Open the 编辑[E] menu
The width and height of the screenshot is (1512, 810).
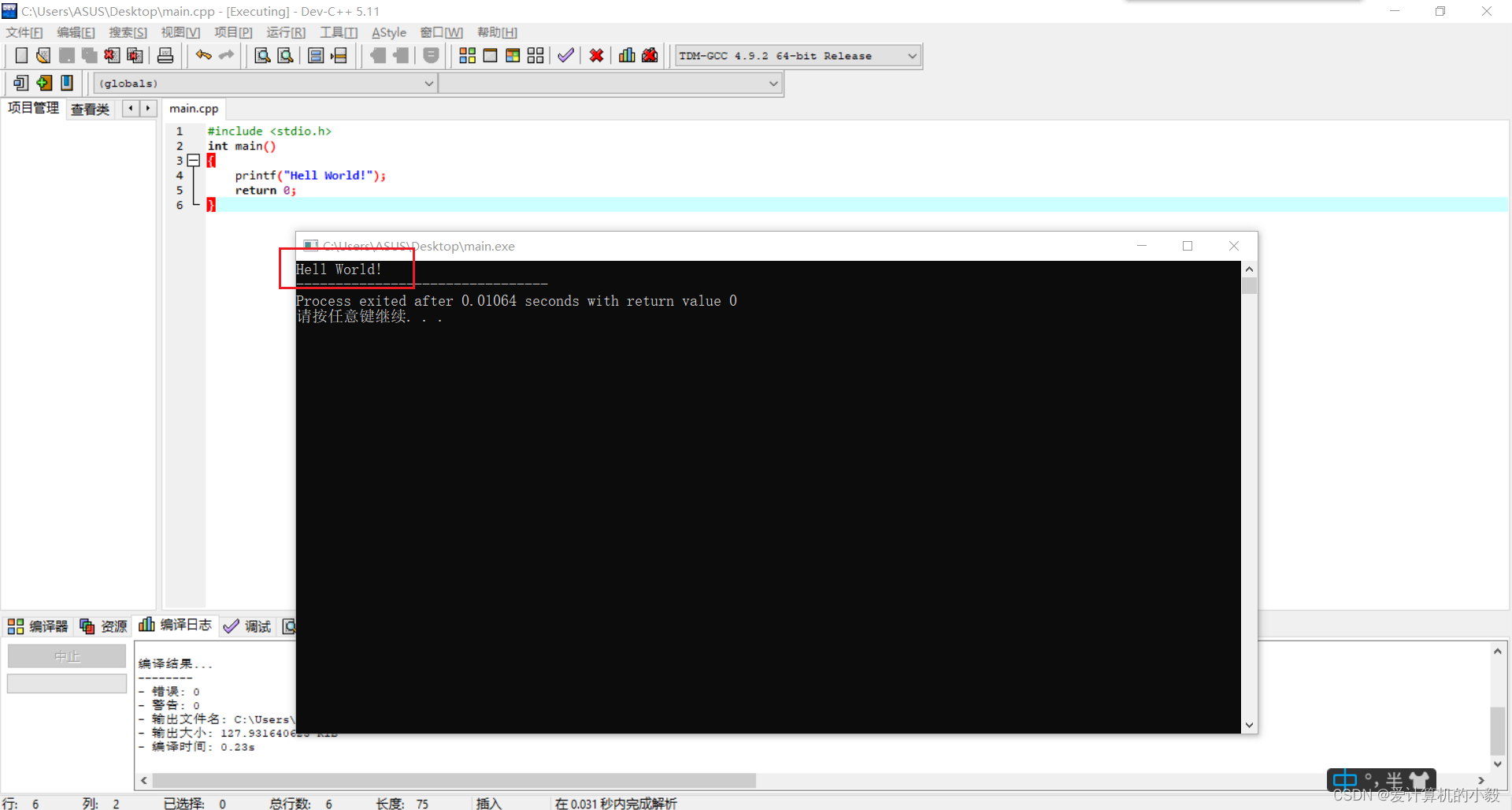[76, 32]
